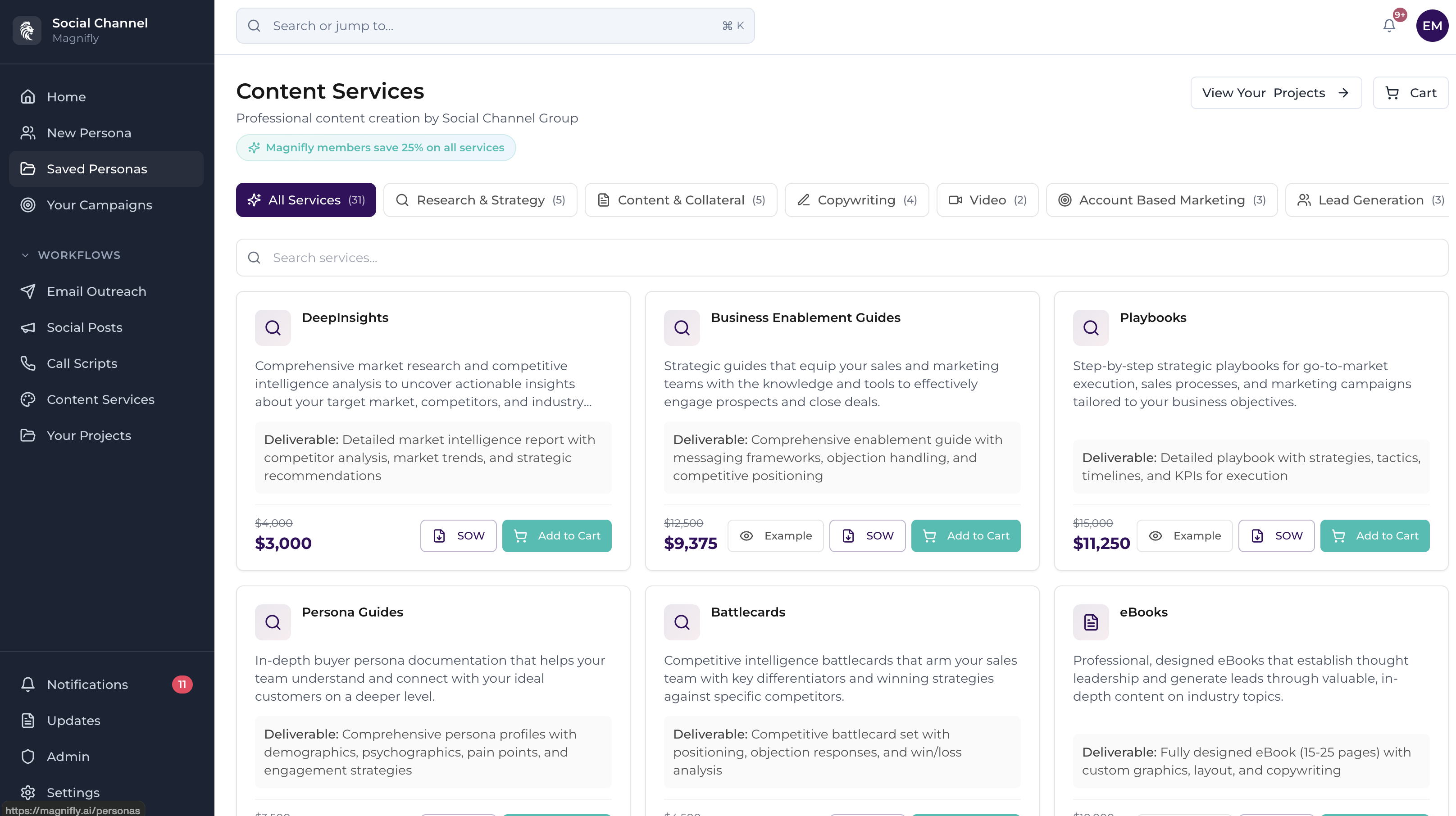Click the Cart button at top right
The image size is (1456, 816).
pos(1410,93)
